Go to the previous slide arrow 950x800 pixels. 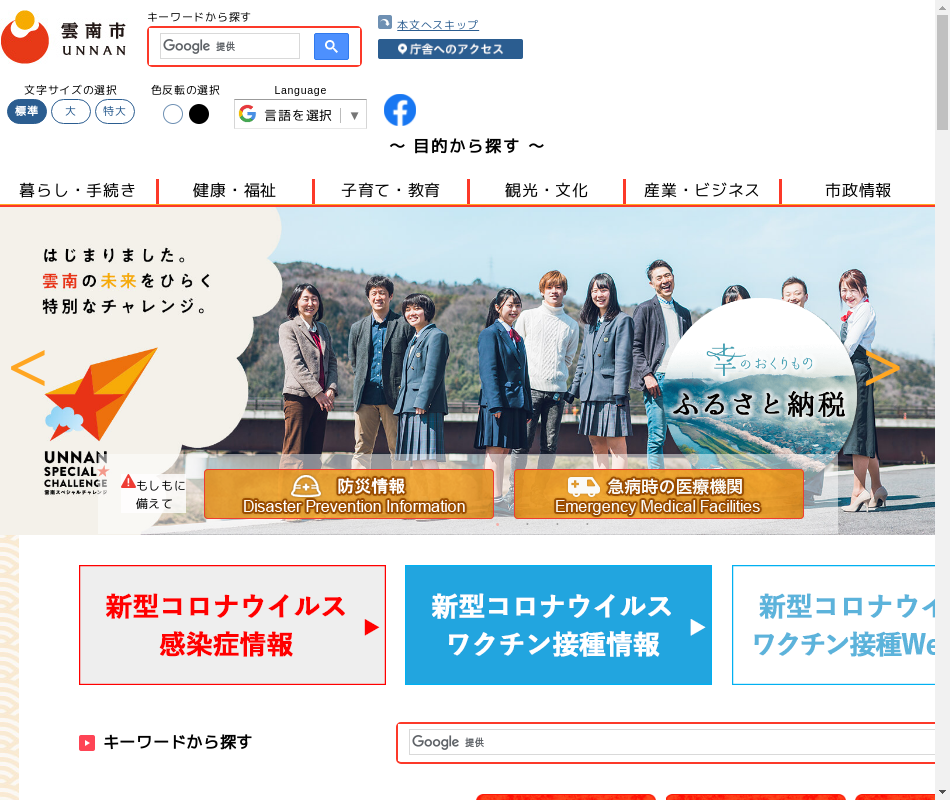(28, 368)
